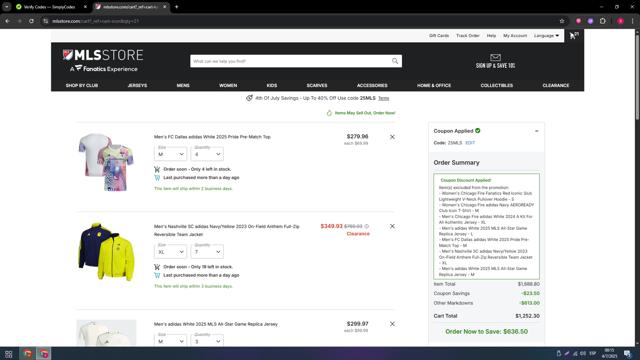Open the first pinned taskbar app icon
This screenshot has height=360, width=640.
tap(27, 353)
